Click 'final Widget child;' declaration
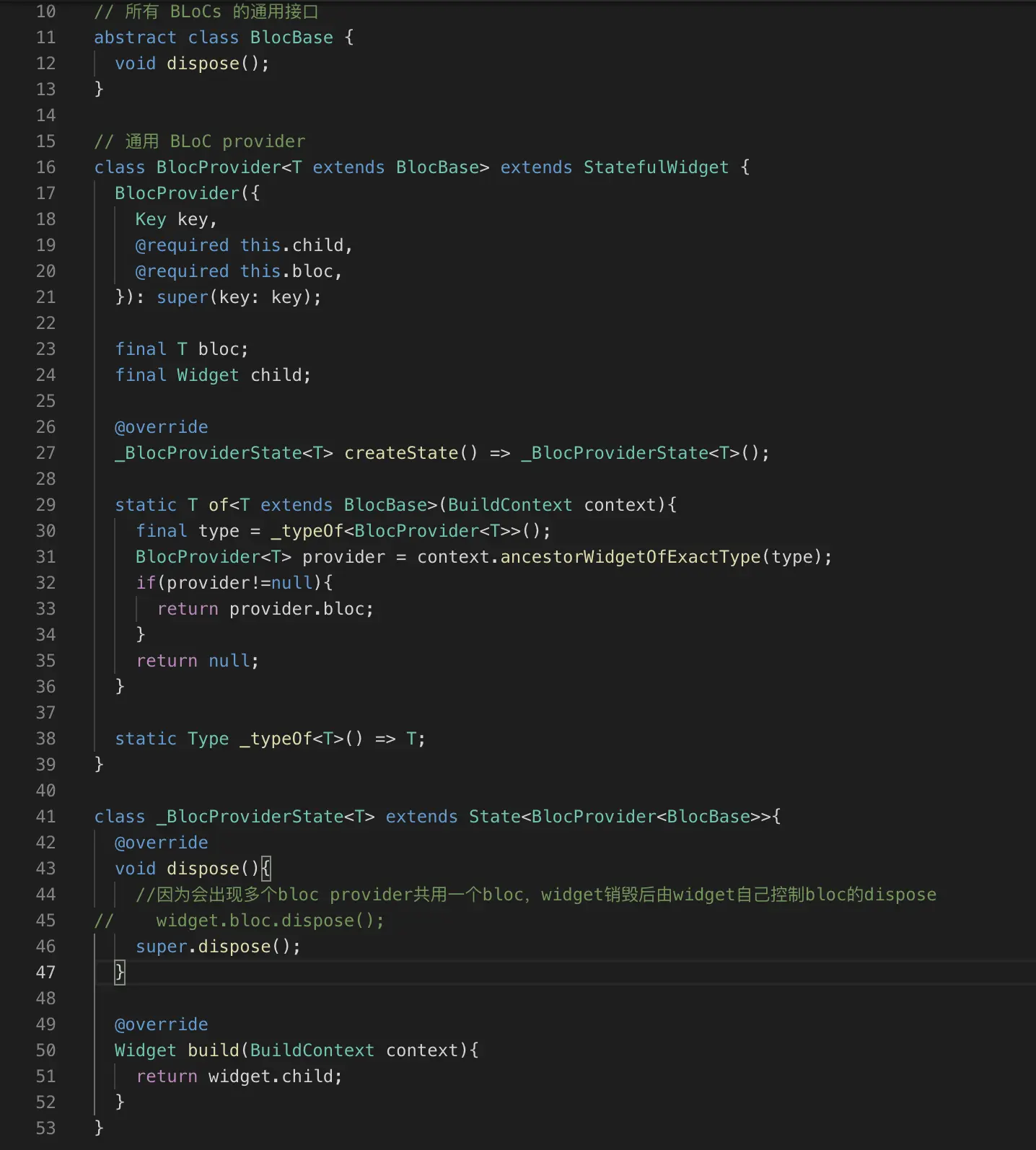 tap(213, 375)
